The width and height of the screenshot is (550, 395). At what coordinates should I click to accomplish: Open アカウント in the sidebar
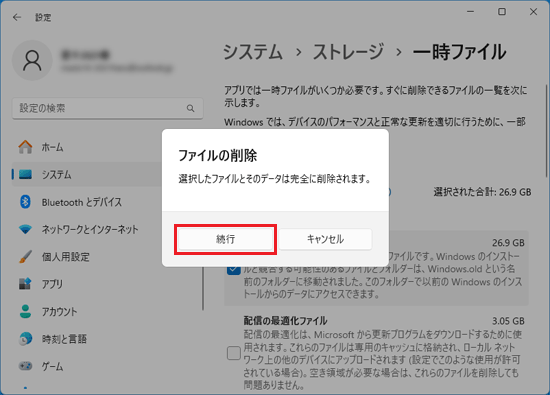[x=59, y=312]
